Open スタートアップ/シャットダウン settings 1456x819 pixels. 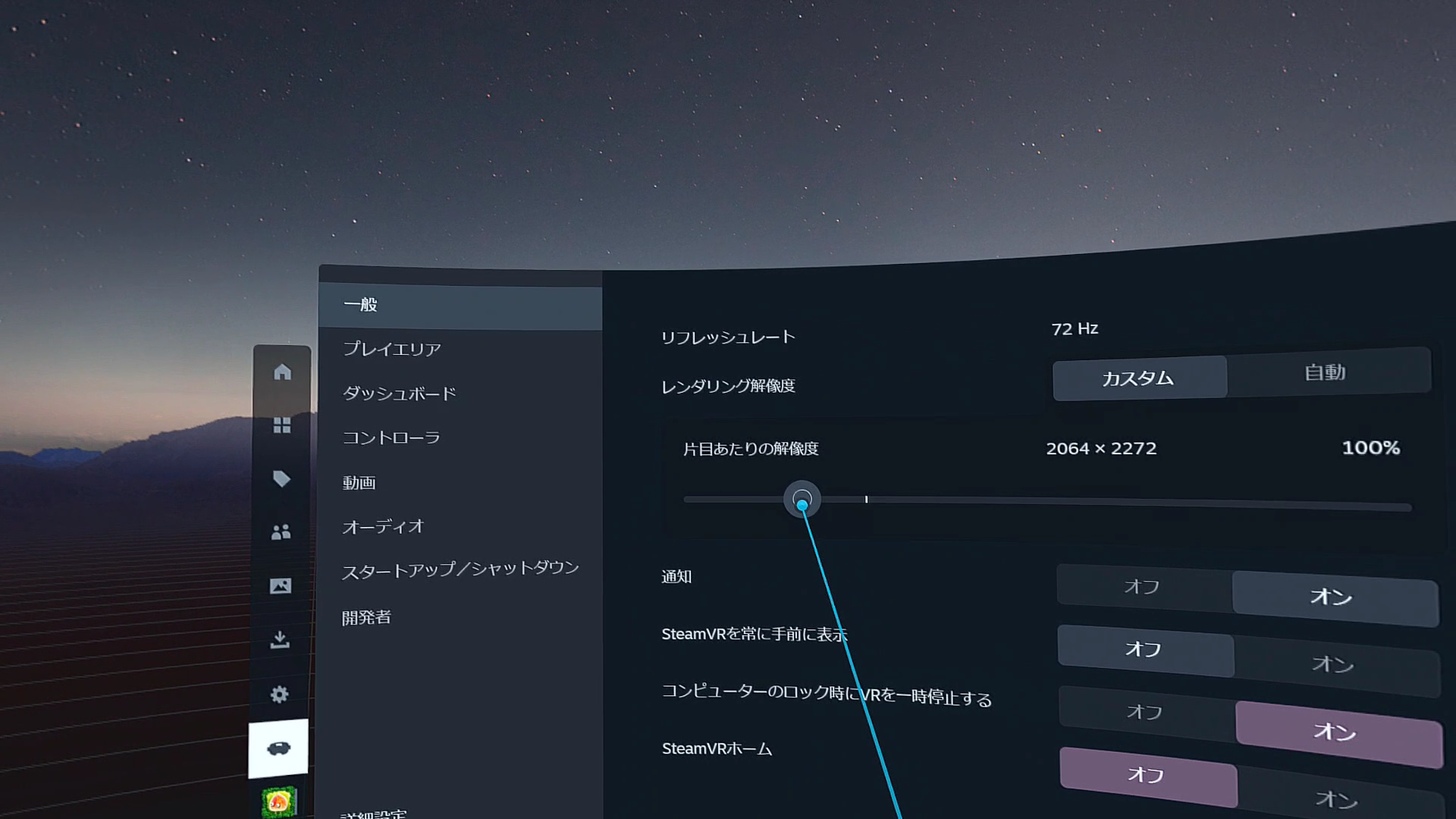click(460, 570)
